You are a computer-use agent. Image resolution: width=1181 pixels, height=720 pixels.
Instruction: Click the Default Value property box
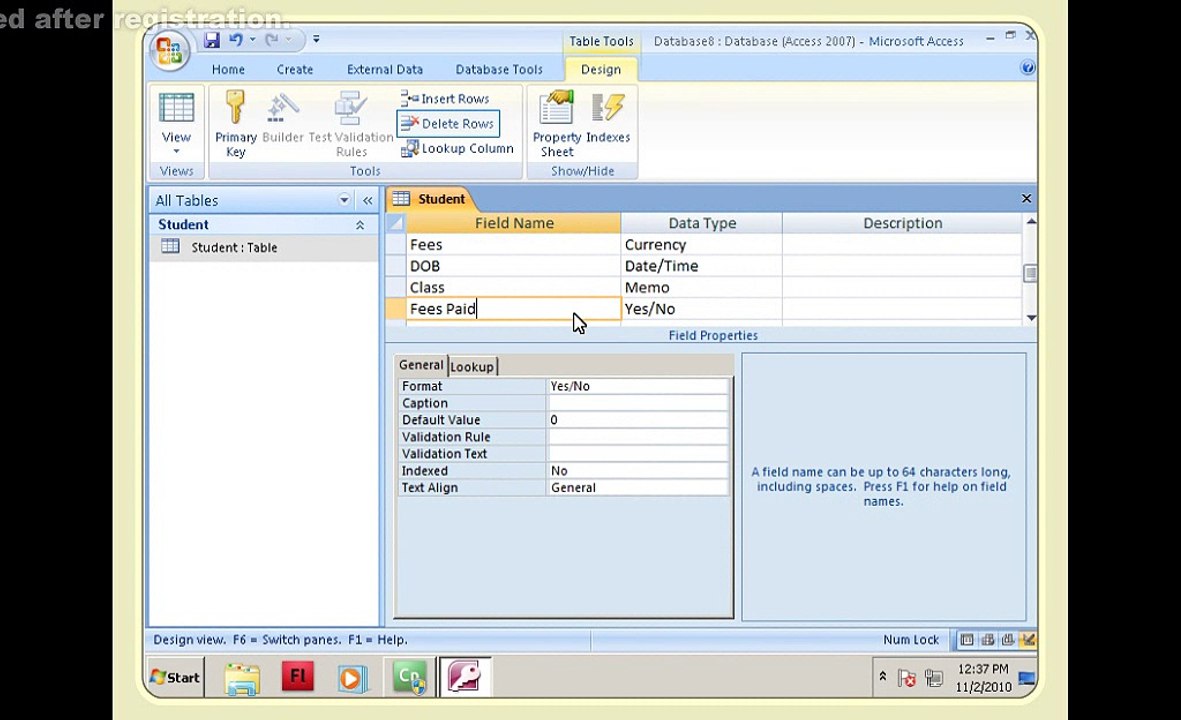[637, 420]
